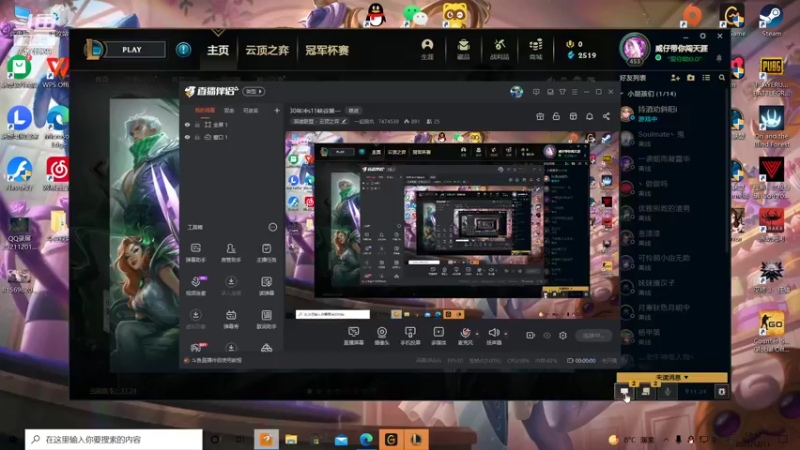Open the 战利品 loot icon

(499, 49)
